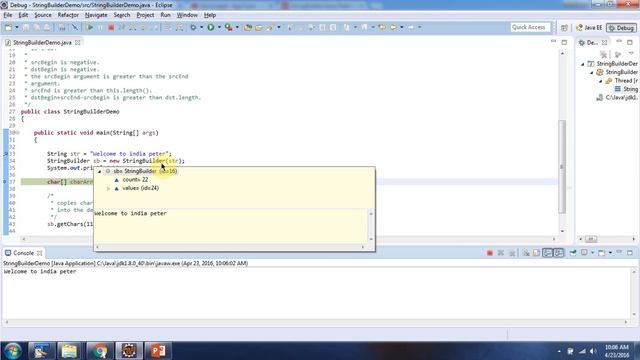Click Forward navigation arrow in toolbar

411,27
